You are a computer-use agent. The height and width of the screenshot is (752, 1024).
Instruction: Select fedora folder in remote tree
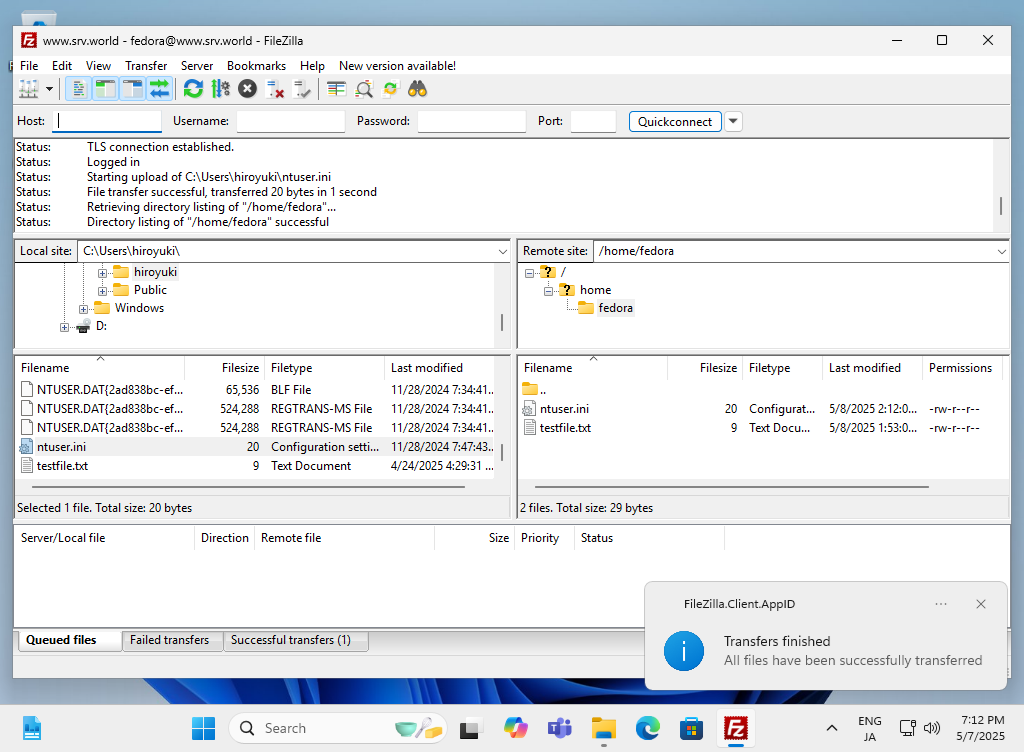tap(615, 308)
